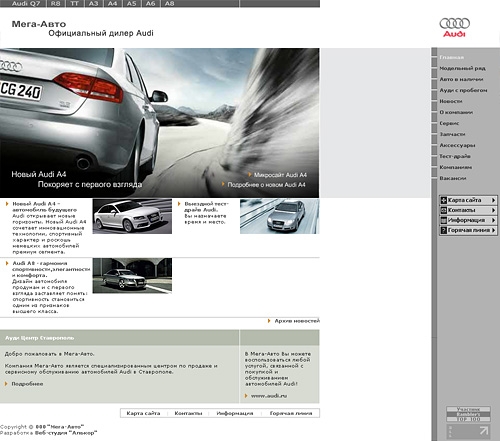This screenshot has height=441, width=500.
Task: Open the Audi Q7 tab
Action: 26,4
